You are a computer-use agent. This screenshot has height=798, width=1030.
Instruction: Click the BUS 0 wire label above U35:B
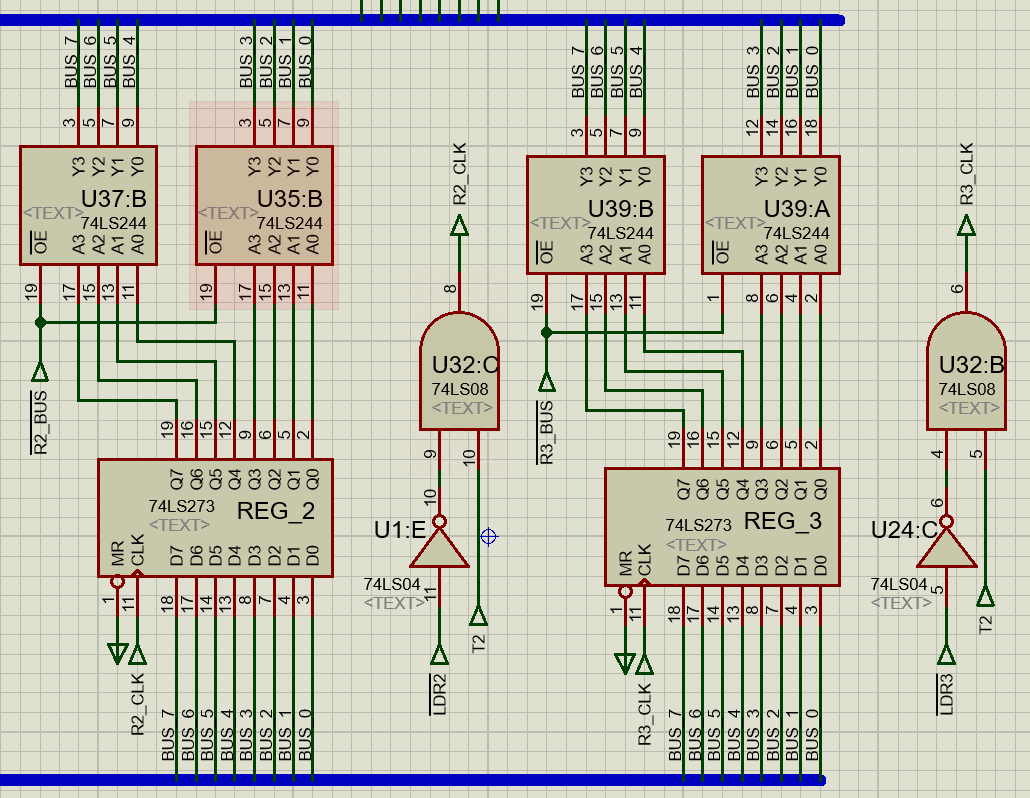[304, 62]
